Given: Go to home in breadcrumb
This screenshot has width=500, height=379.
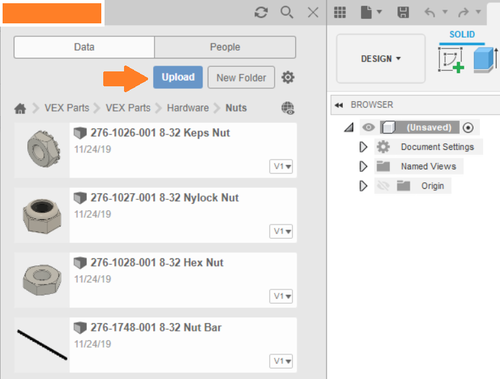Looking at the screenshot, I should point(20,108).
